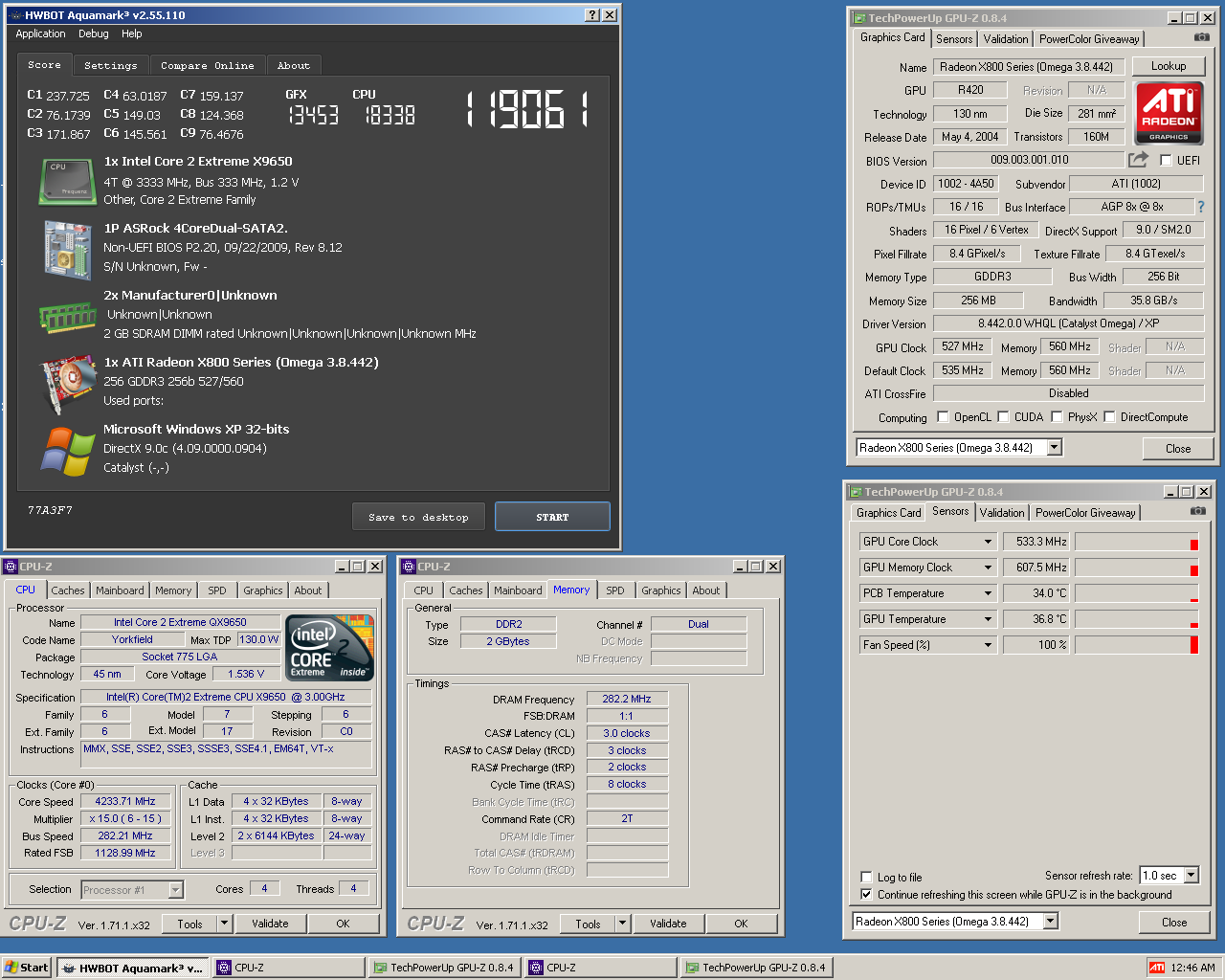Open the Sensor refresh rate dropdown

click(x=1192, y=875)
